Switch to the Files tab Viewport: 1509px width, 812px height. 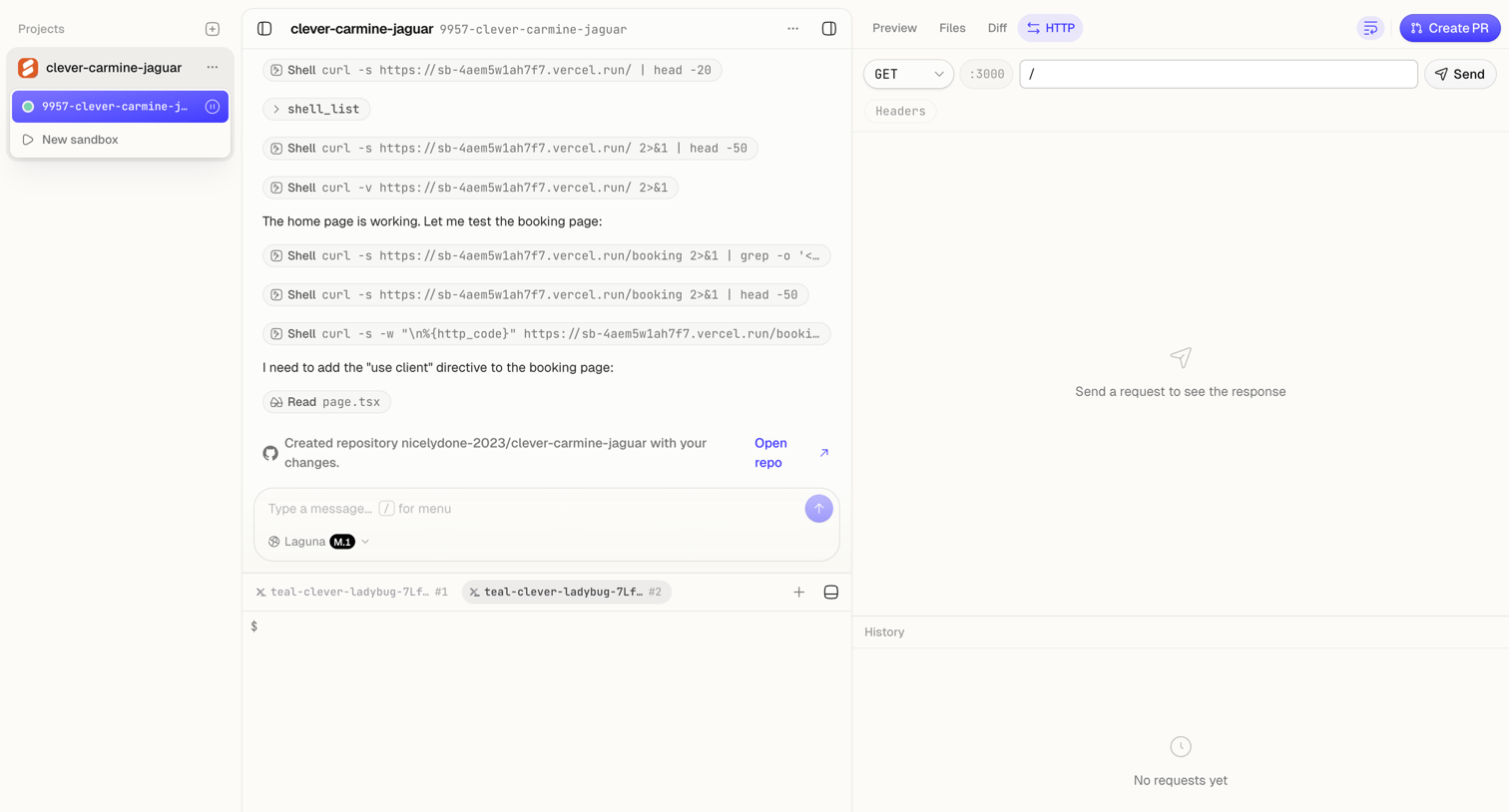pyautogui.click(x=952, y=28)
